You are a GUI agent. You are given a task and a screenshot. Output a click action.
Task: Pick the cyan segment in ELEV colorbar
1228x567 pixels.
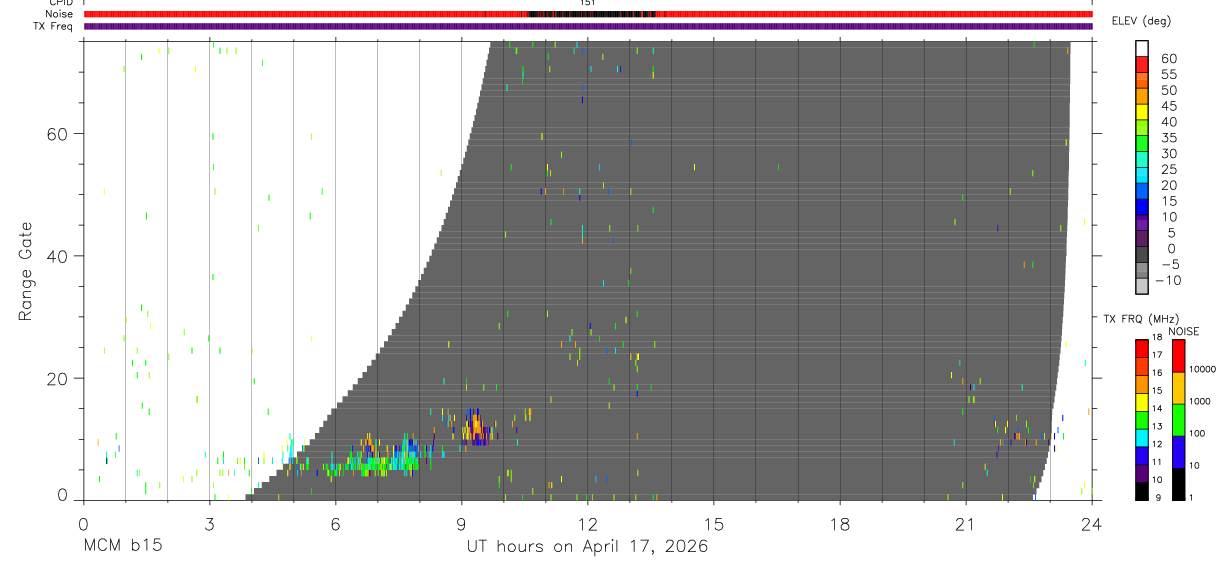pos(1142,175)
